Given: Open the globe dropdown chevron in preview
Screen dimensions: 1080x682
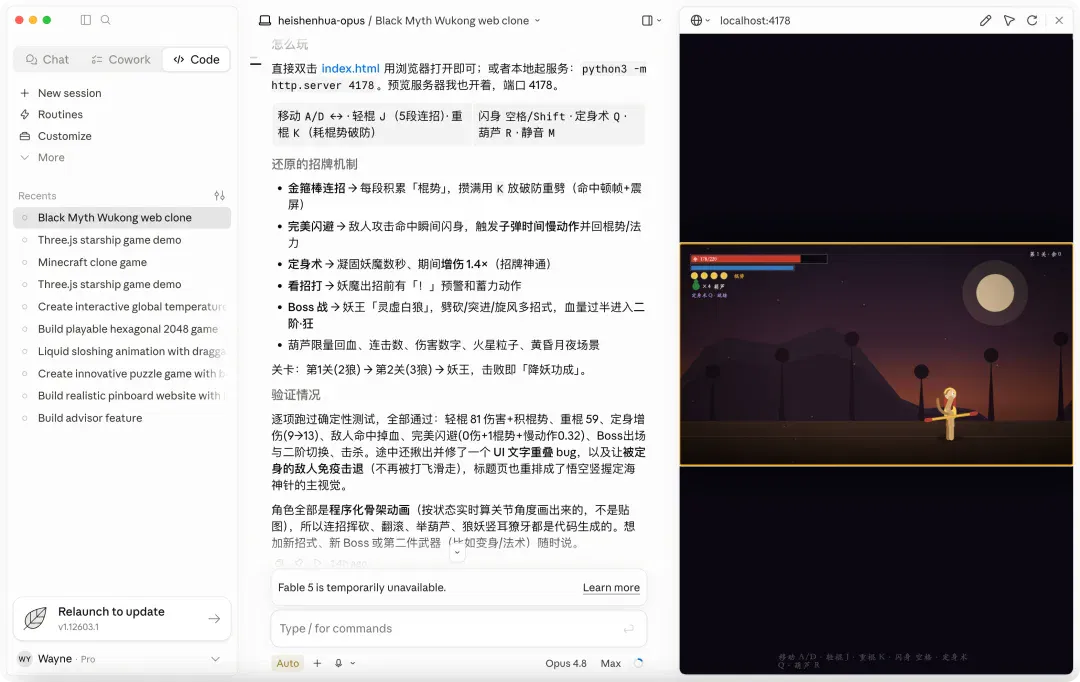Looking at the screenshot, I should pos(707,21).
